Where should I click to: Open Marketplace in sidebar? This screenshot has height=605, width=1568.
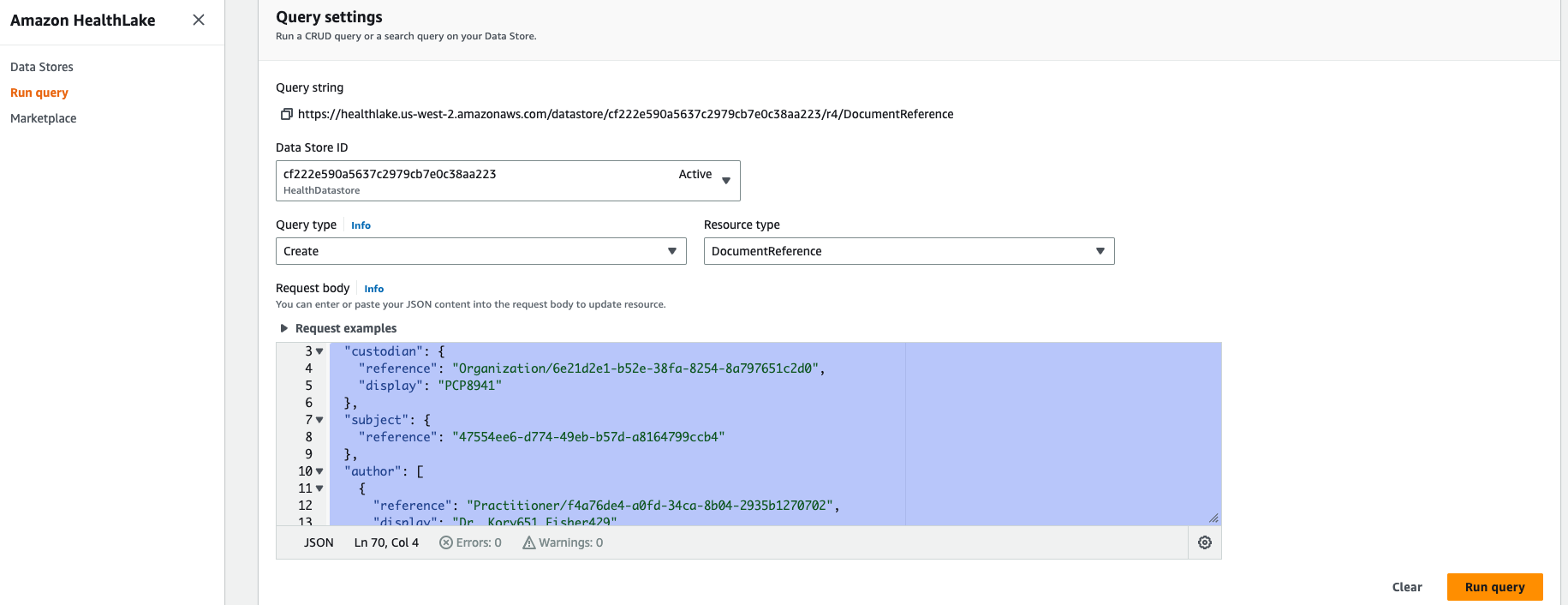[x=44, y=118]
